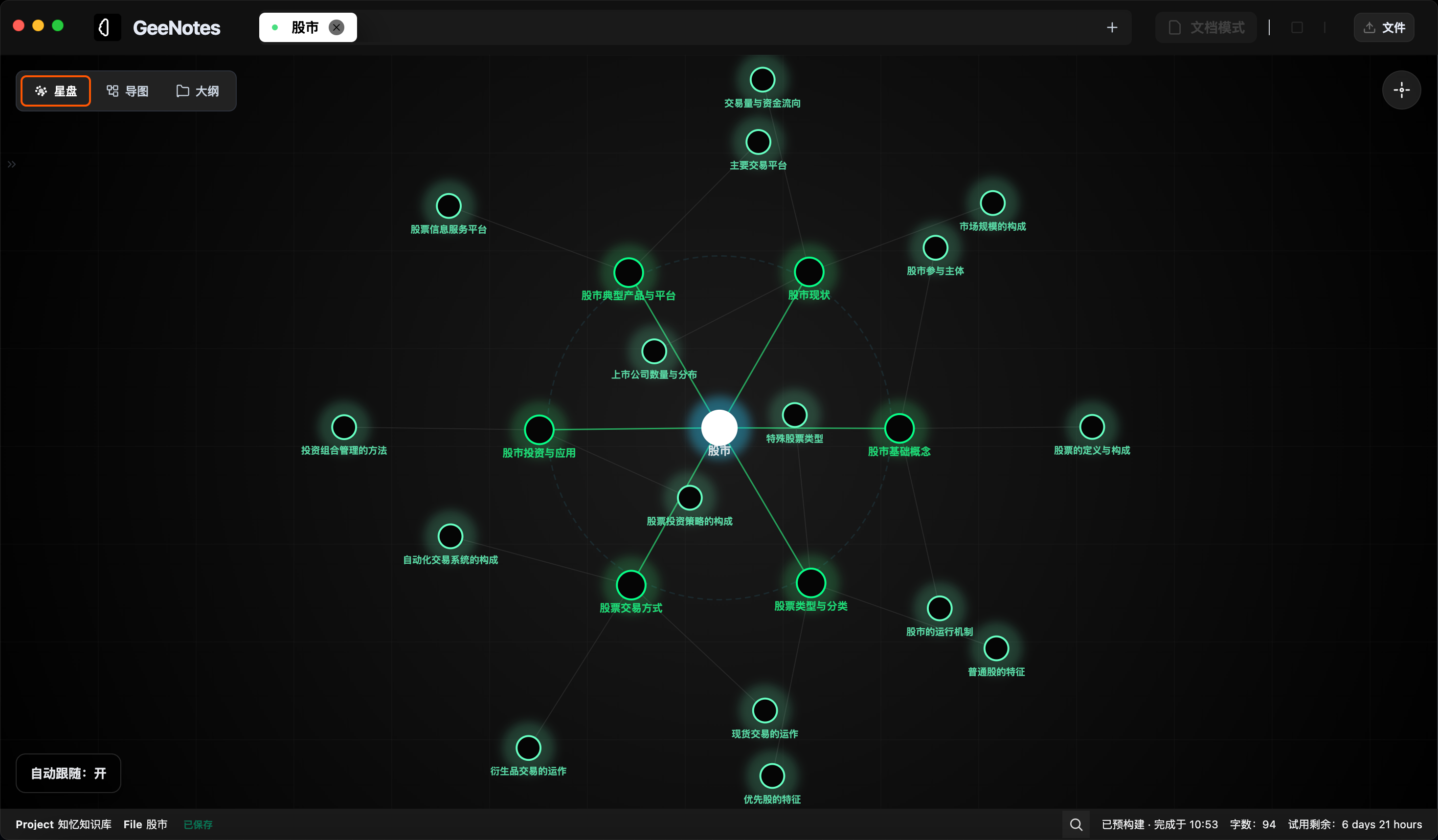Click the 交易量与资金流向 node
The width and height of the screenshot is (1438, 840).
[762, 80]
